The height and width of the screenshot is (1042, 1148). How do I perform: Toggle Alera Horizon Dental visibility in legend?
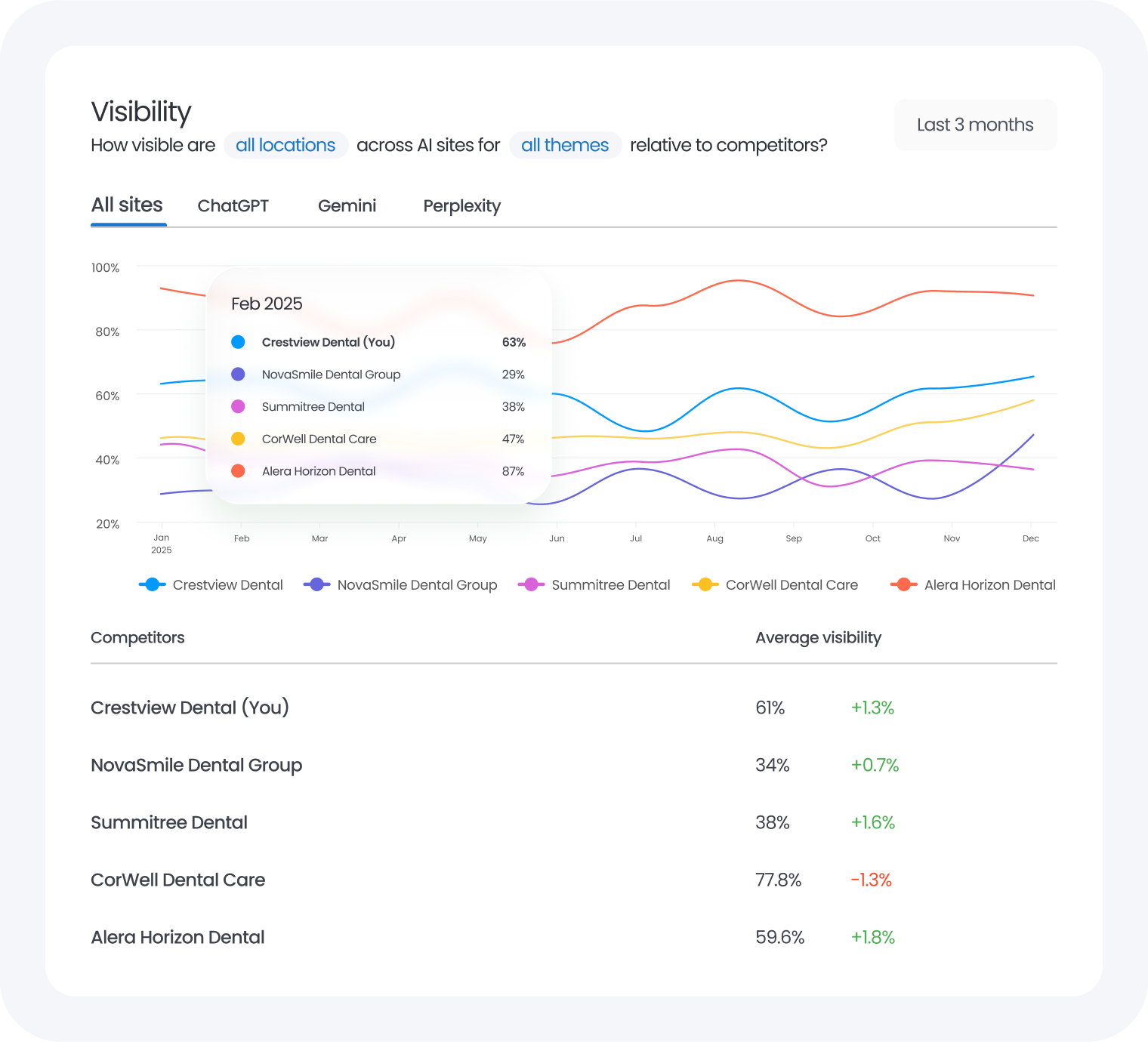point(990,584)
